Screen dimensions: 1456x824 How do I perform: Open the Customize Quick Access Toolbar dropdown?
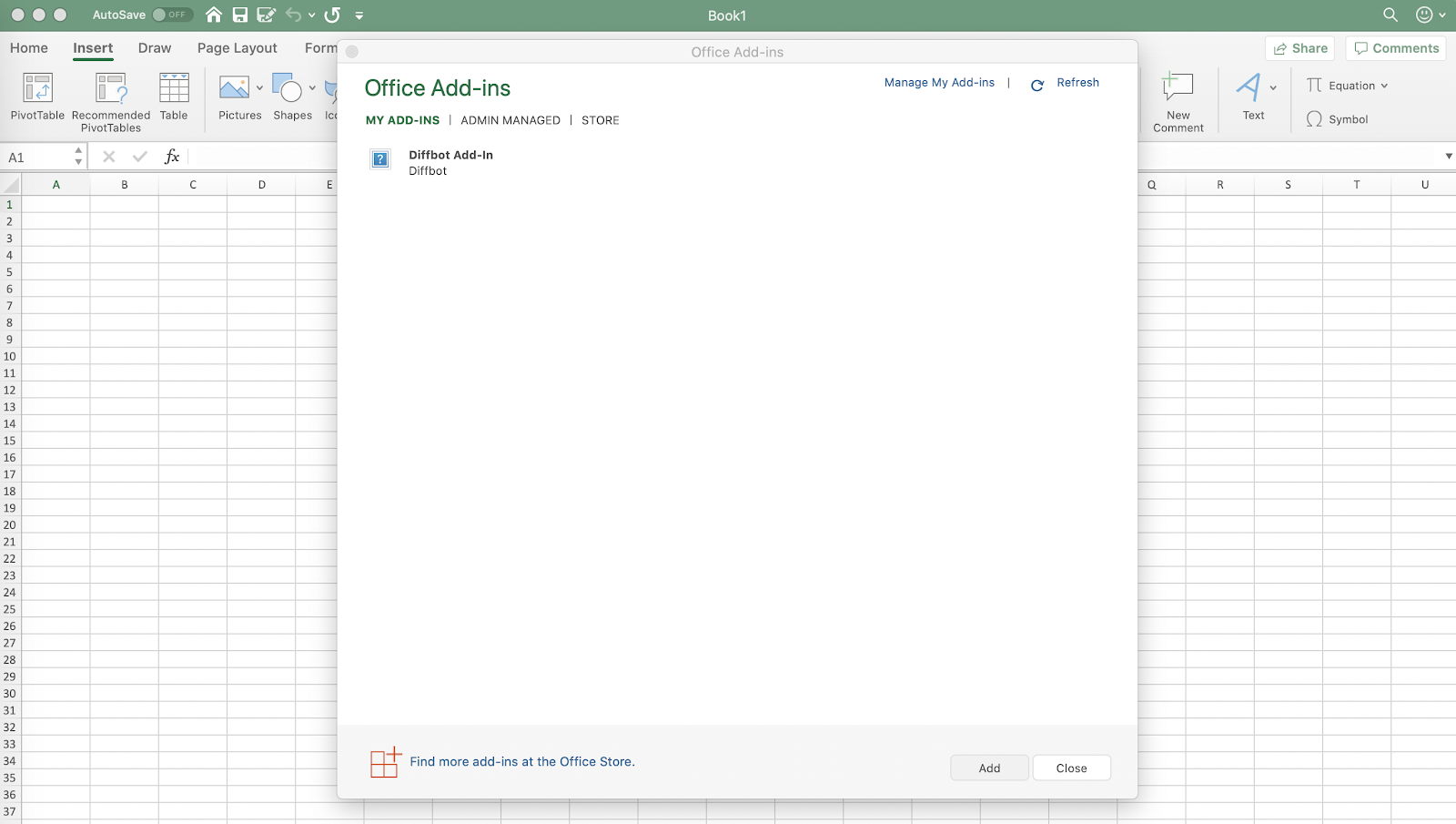359,15
